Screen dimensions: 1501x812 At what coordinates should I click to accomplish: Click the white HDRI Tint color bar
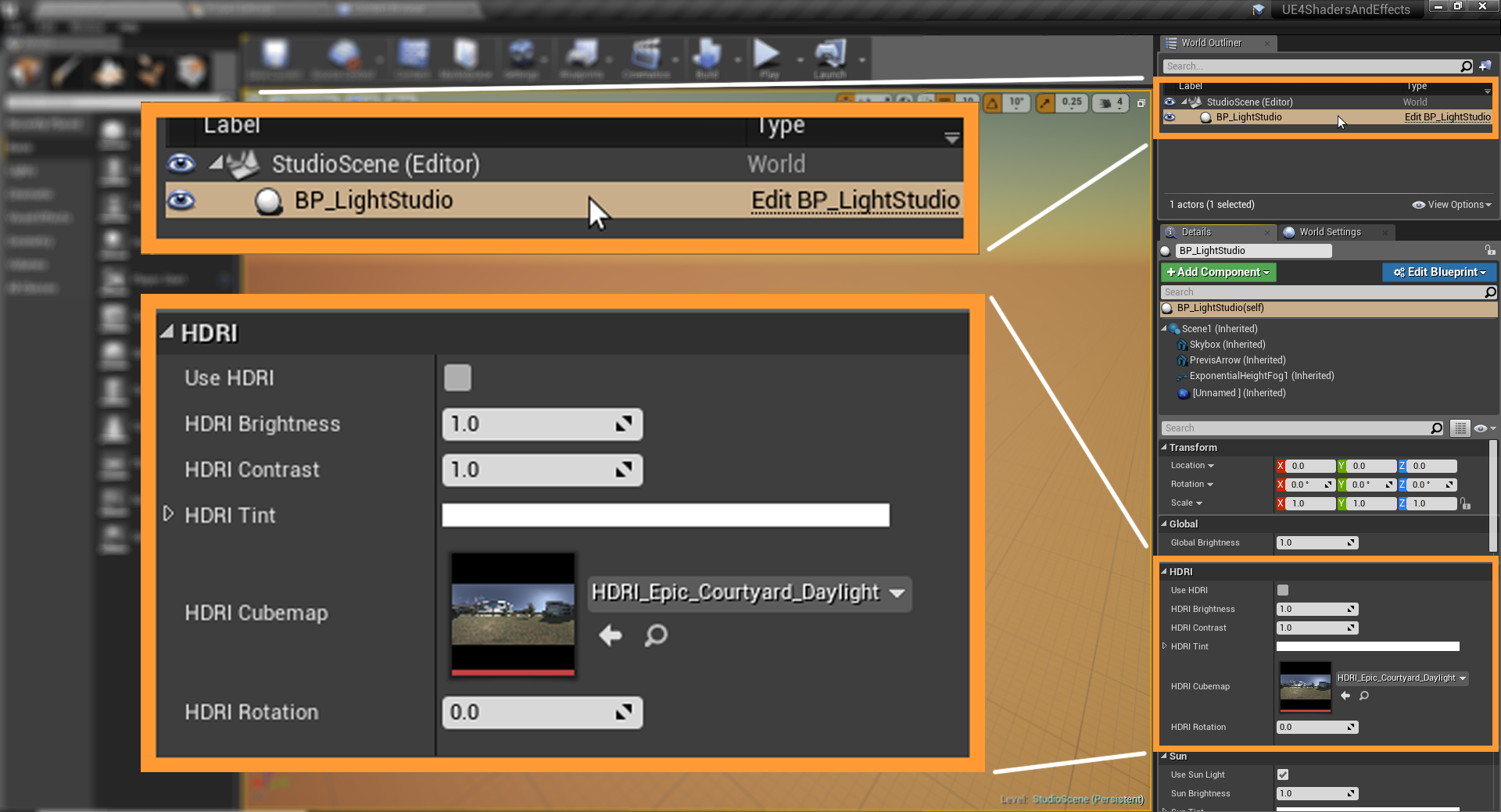(x=1367, y=646)
